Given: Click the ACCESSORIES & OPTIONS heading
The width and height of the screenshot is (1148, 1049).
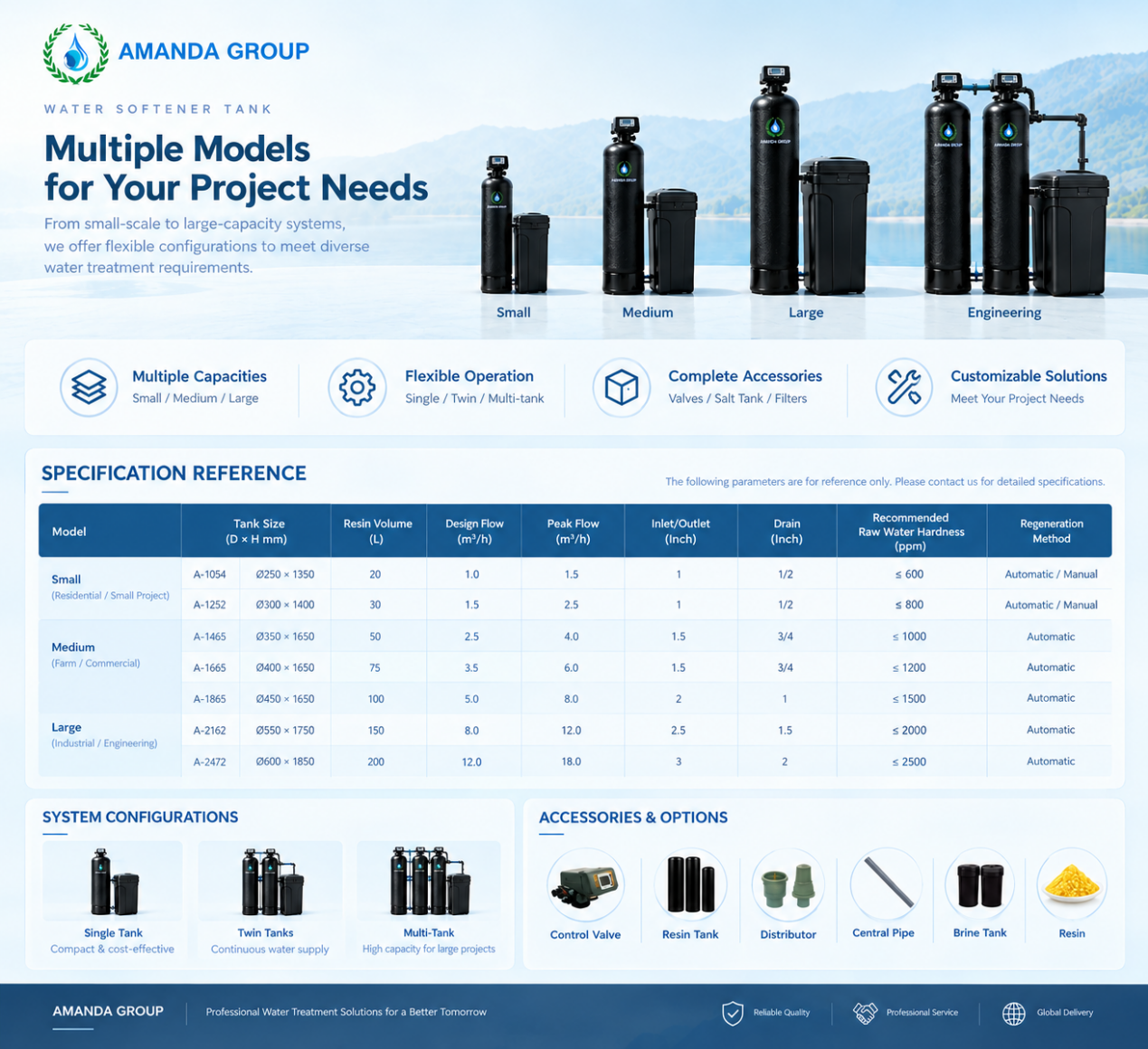Looking at the screenshot, I should click(x=633, y=817).
